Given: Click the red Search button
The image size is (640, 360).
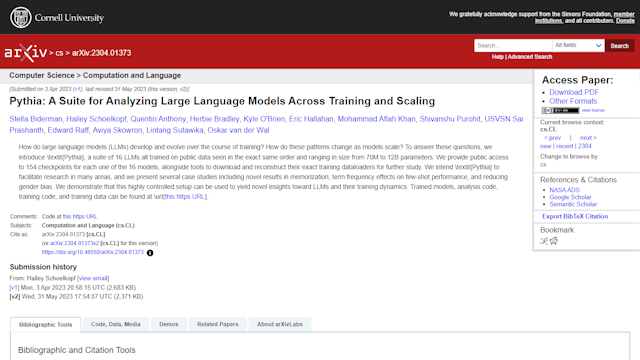Looking at the screenshot, I should [619, 46].
